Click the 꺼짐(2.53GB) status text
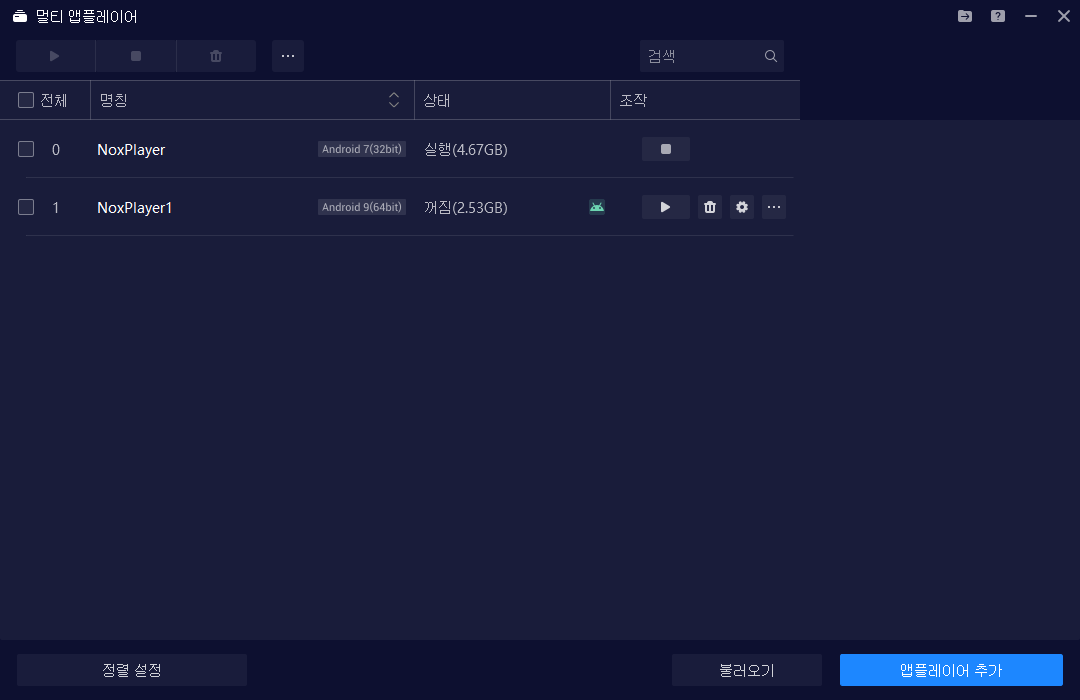The height and width of the screenshot is (700, 1080). point(466,207)
